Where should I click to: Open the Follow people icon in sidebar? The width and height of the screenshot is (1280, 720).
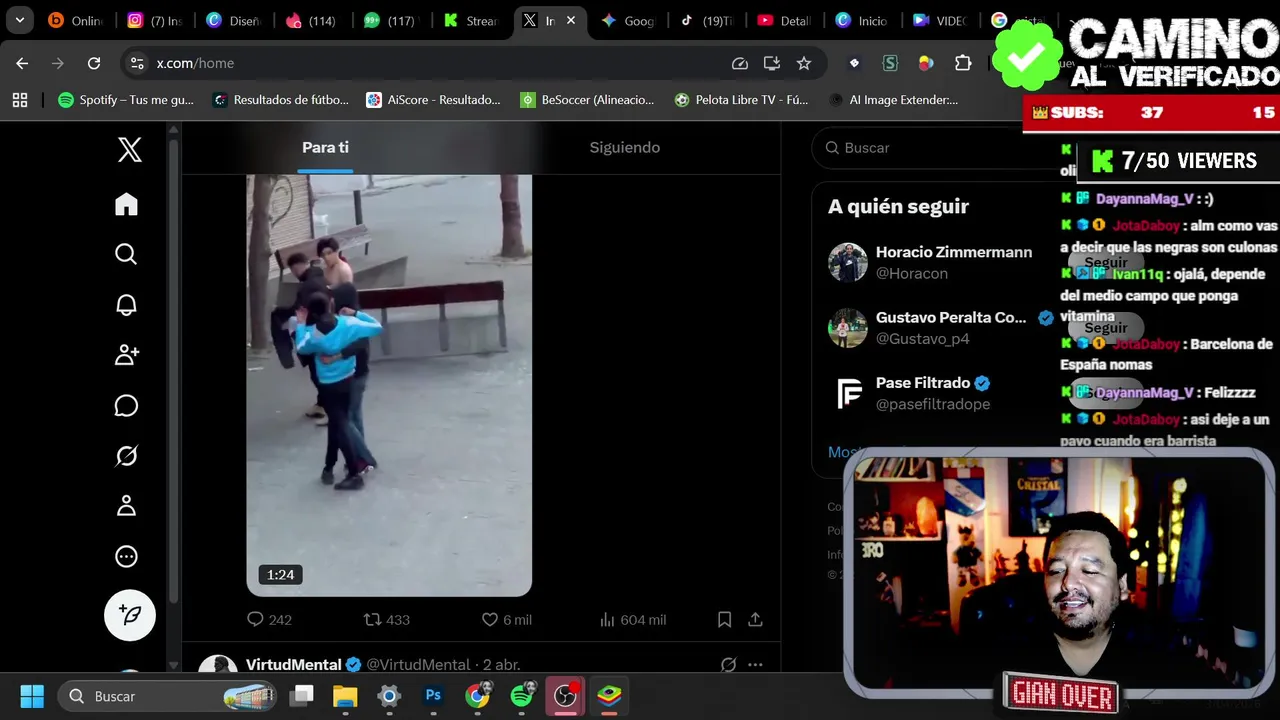[x=126, y=355]
